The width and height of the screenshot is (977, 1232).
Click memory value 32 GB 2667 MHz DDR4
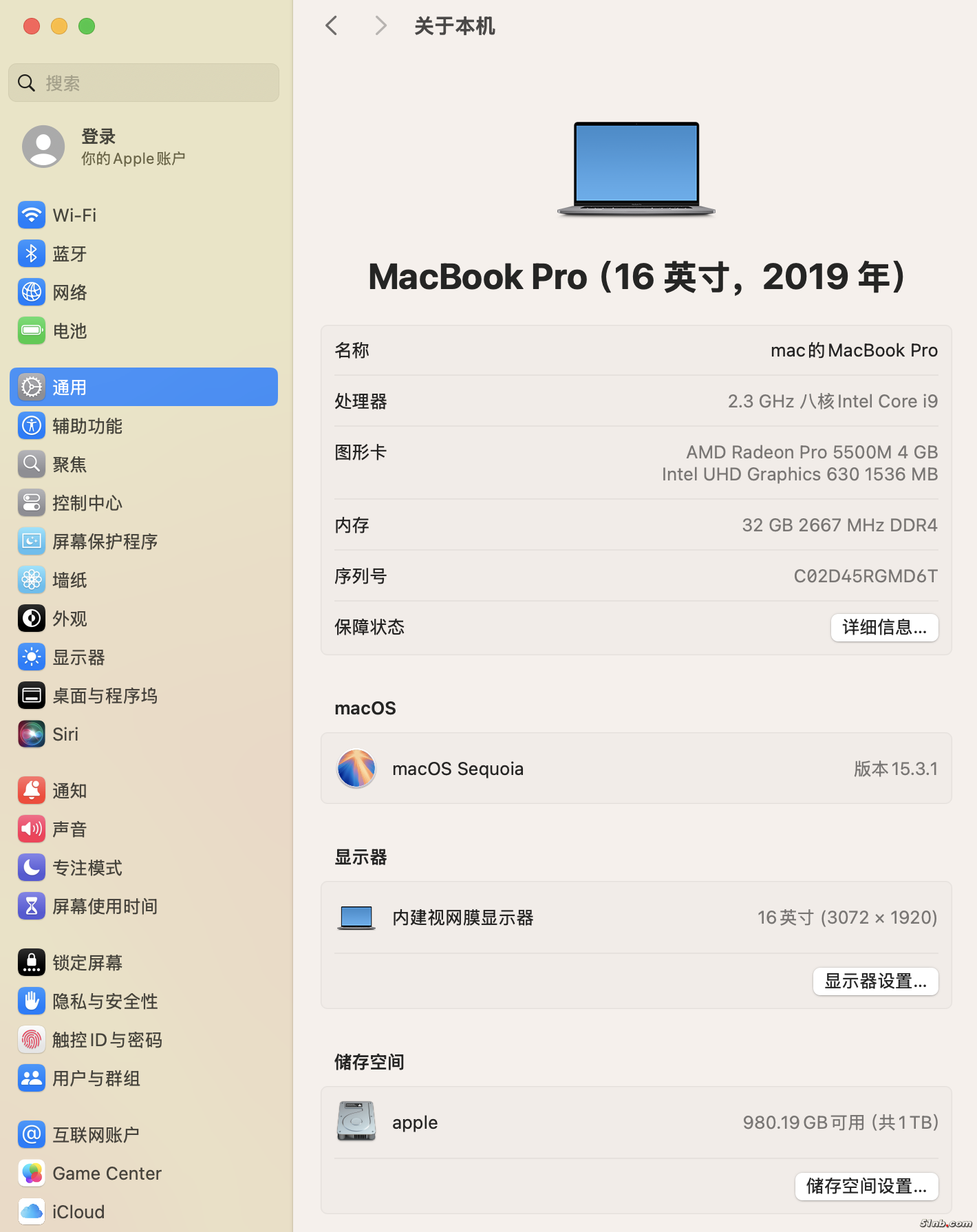click(839, 525)
